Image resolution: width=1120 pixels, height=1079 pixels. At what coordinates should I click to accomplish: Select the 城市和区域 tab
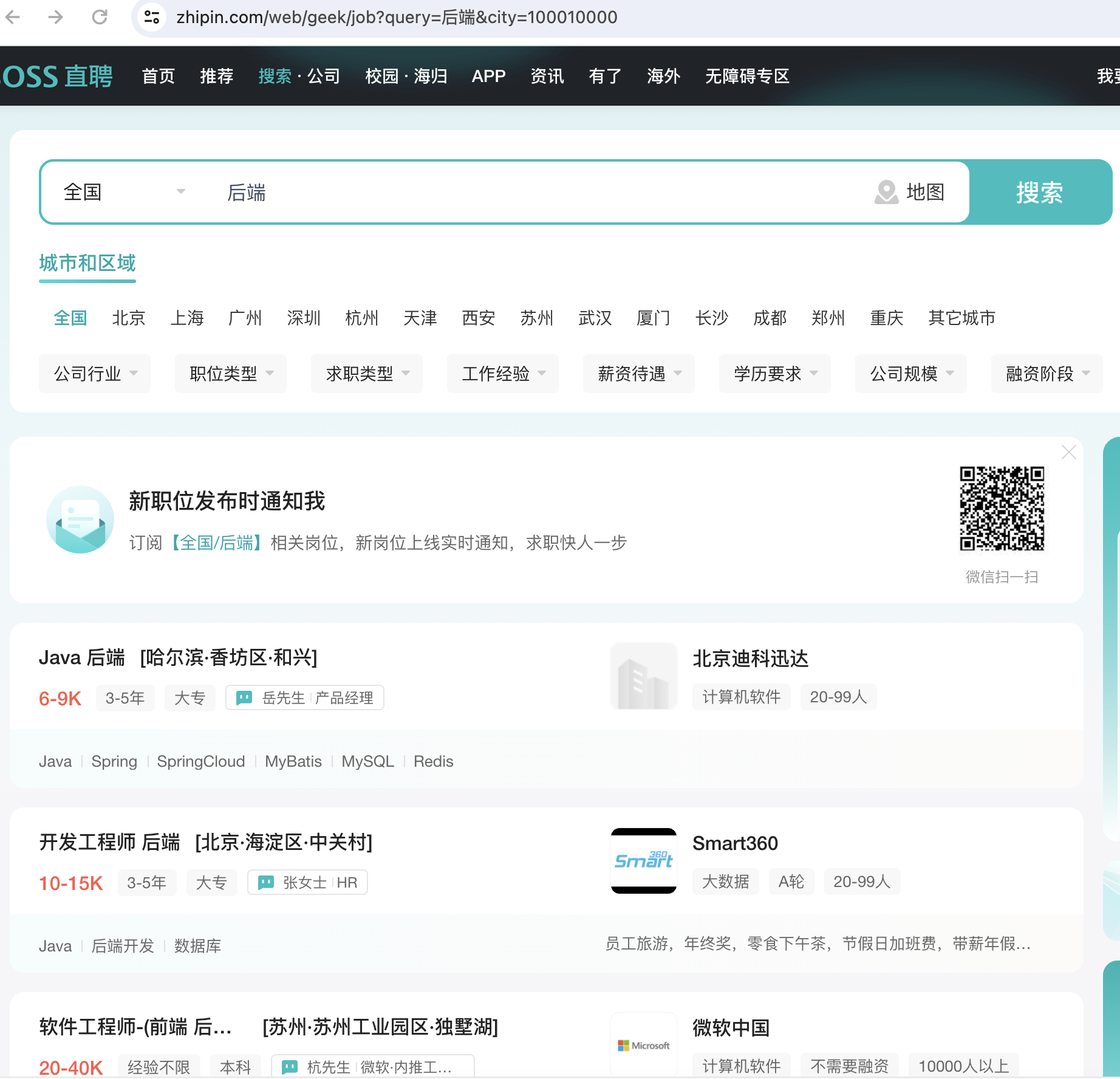tap(87, 263)
